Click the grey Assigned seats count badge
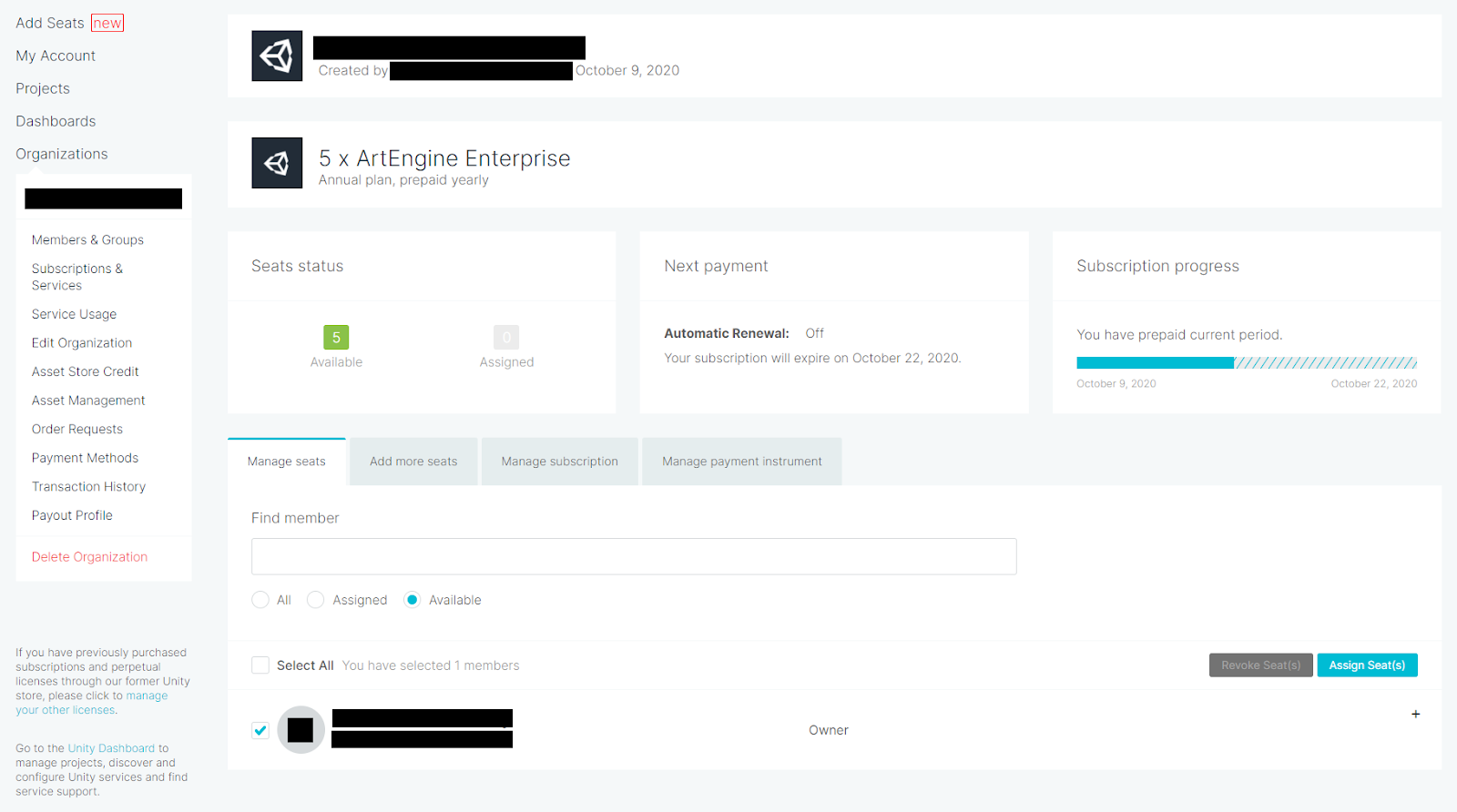This screenshot has width=1457, height=812. pos(506,338)
